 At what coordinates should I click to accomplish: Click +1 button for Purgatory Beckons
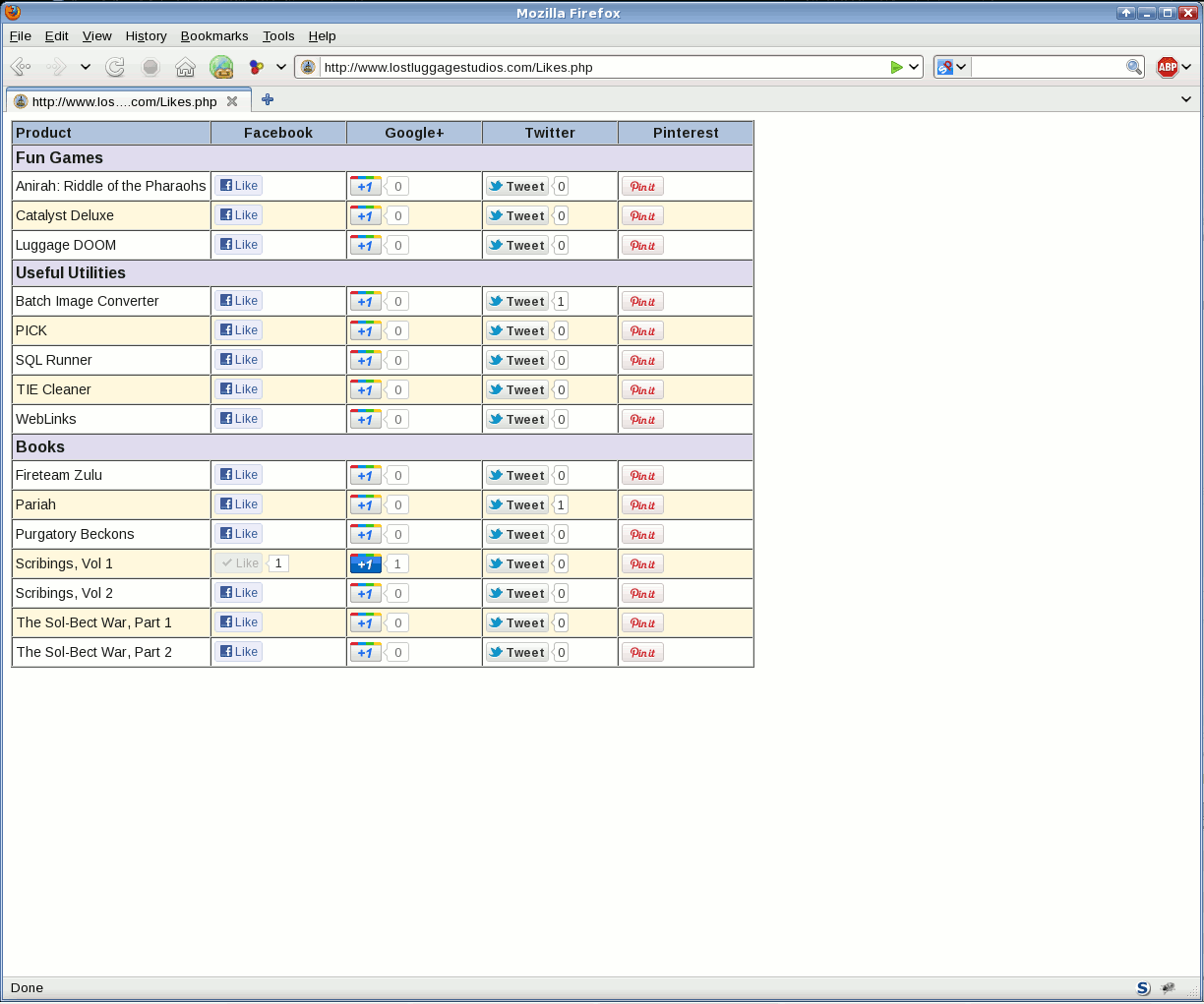(366, 534)
